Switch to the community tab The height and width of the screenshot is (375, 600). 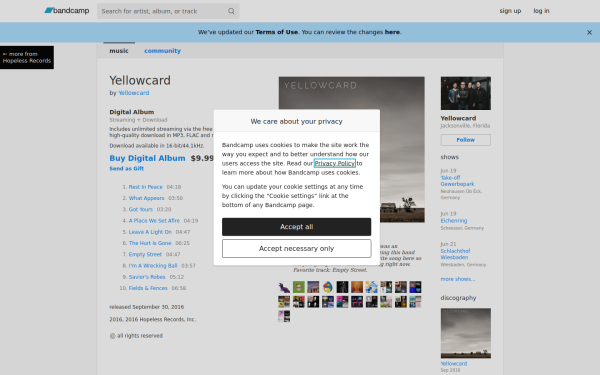[162, 51]
